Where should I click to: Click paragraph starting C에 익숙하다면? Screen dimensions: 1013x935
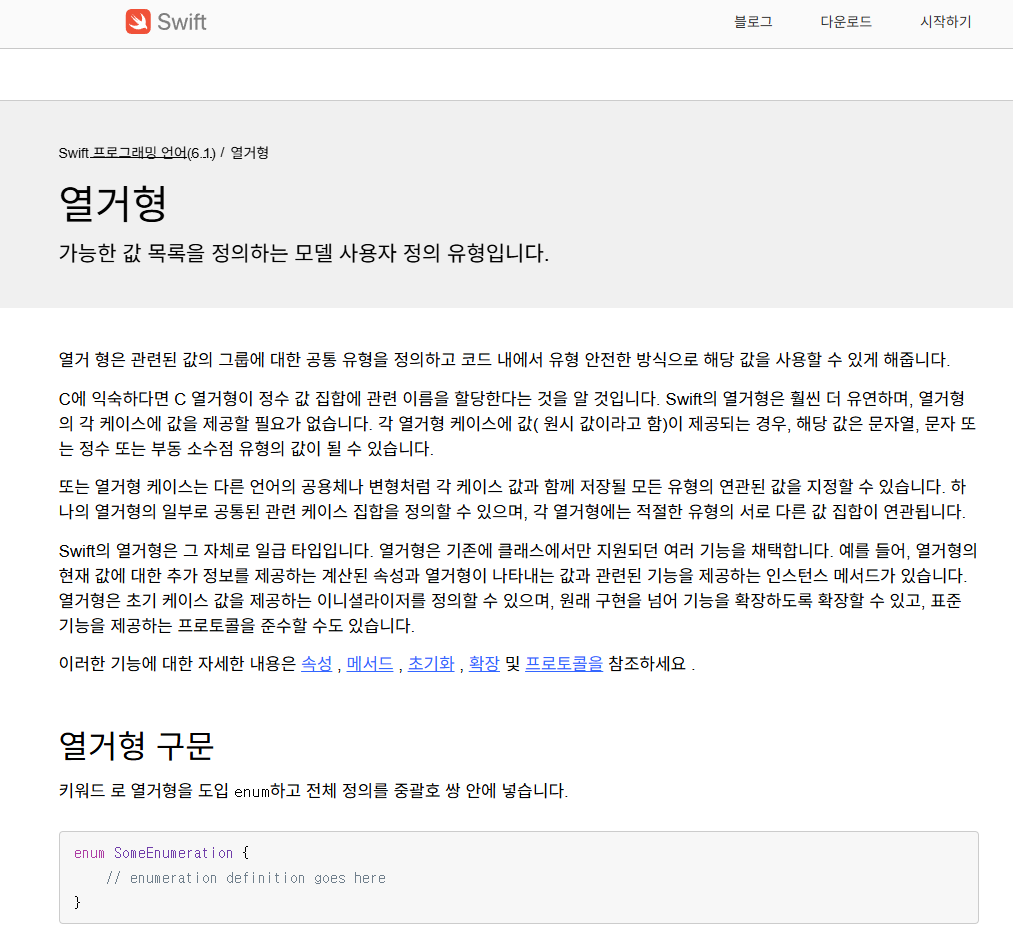tap(517, 423)
